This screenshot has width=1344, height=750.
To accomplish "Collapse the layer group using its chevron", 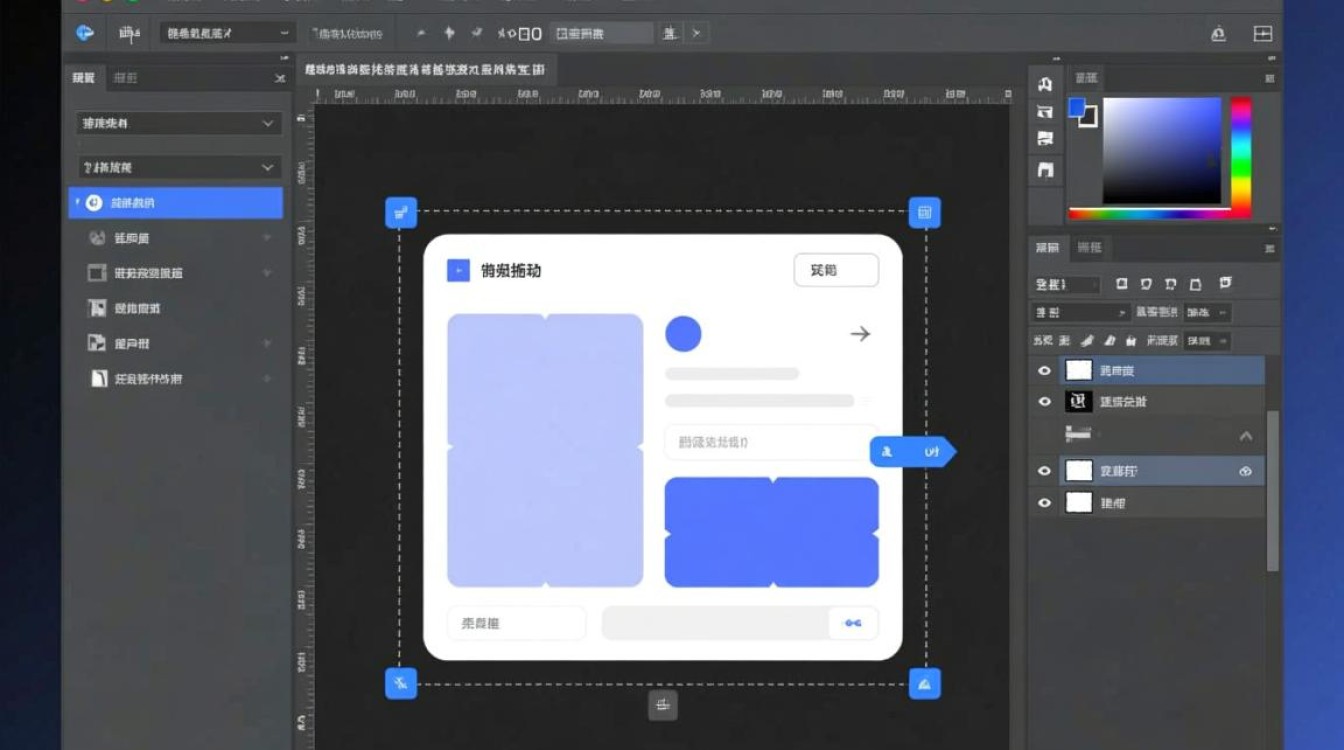I will point(1245,436).
